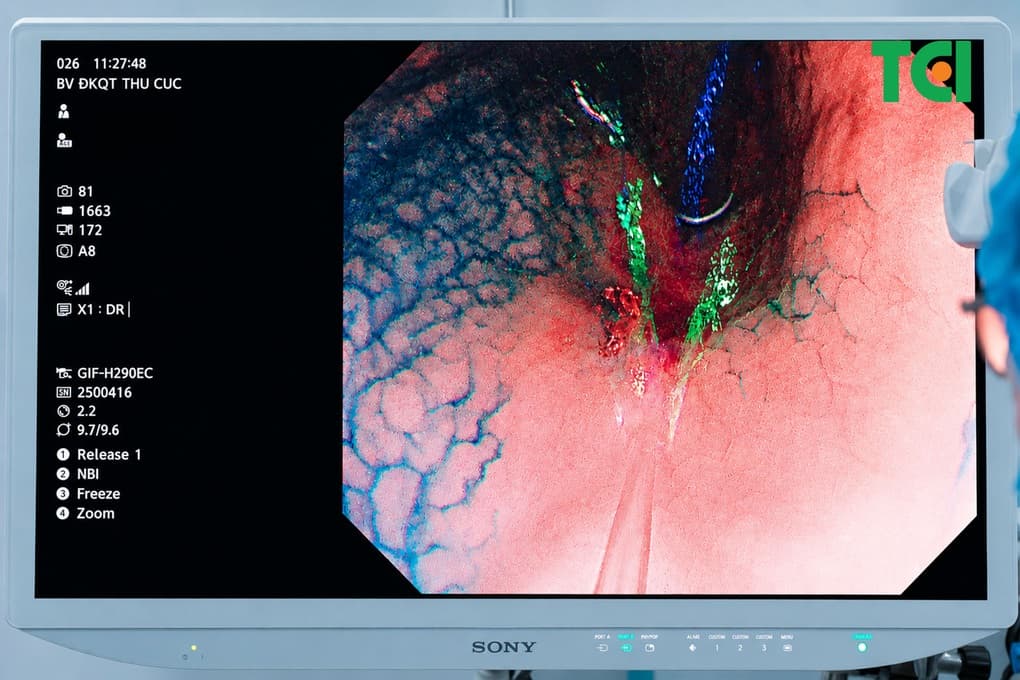
Task: Tap the CUSTOM 2 monitor button
Action: pyautogui.click(x=740, y=648)
